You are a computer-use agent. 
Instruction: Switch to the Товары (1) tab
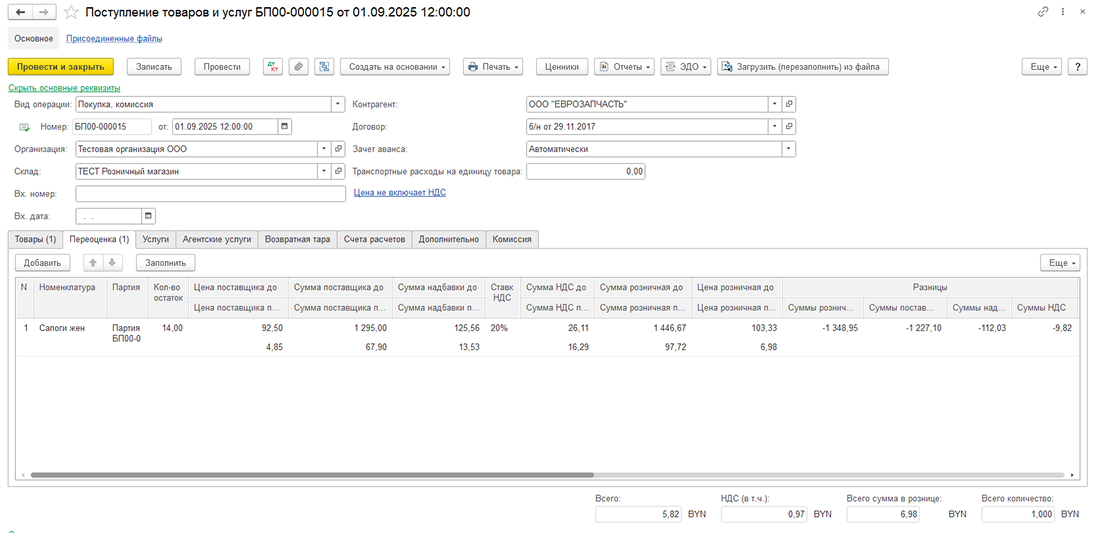point(35,240)
